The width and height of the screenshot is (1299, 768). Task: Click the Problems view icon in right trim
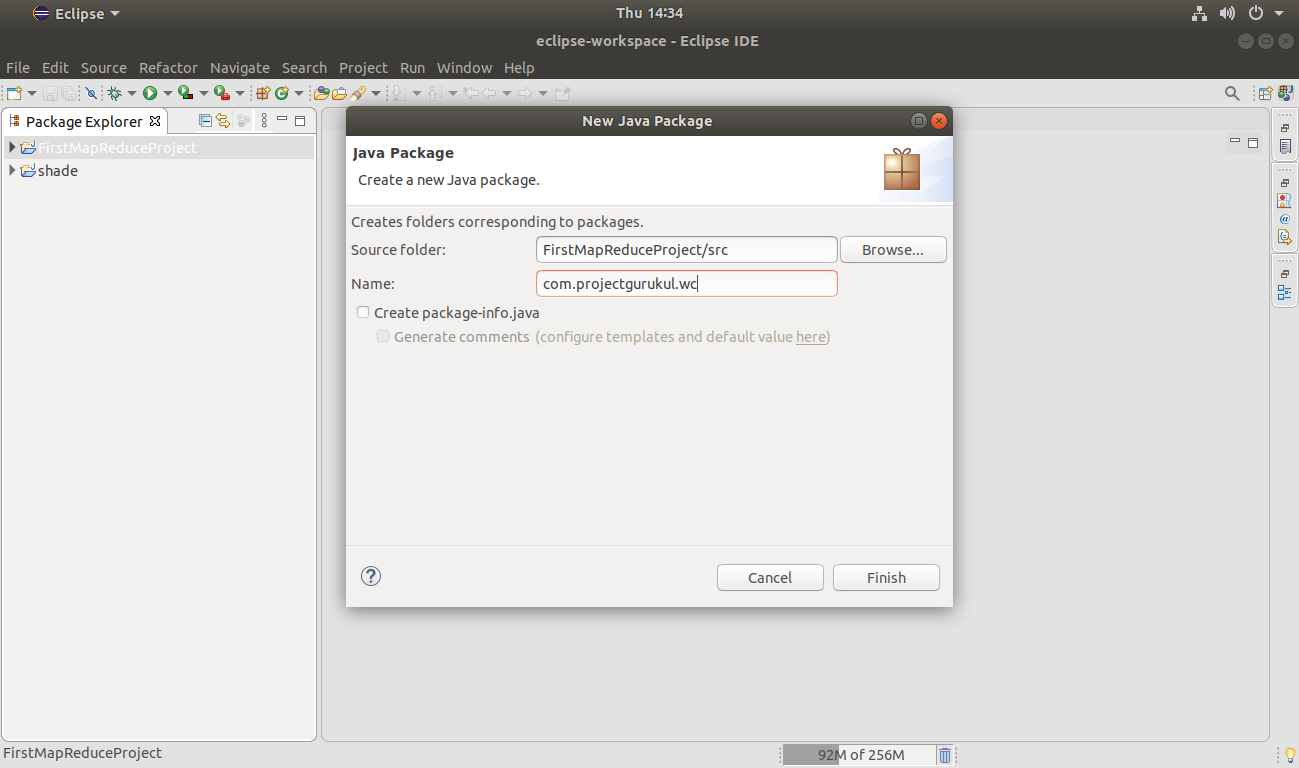coord(1285,200)
